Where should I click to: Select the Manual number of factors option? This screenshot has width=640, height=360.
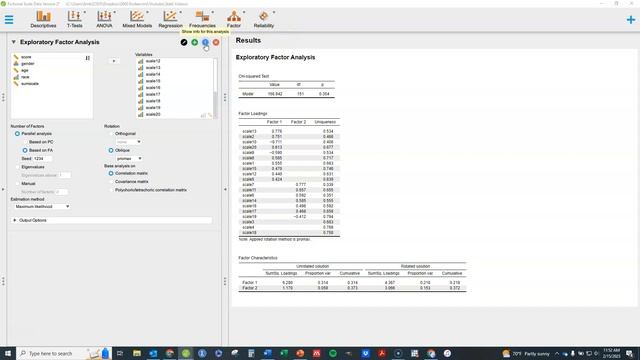pyautogui.click(x=17, y=184)
